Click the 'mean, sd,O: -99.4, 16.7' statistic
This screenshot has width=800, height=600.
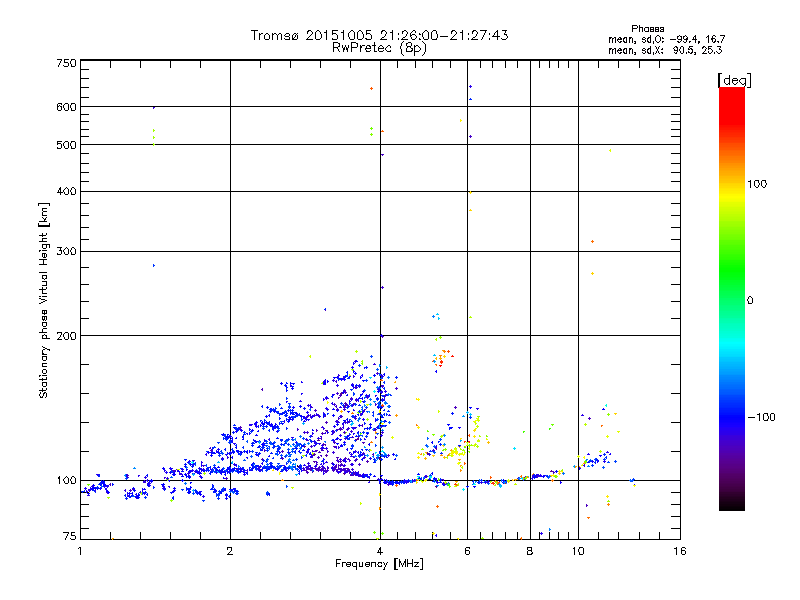coord(666,39)
